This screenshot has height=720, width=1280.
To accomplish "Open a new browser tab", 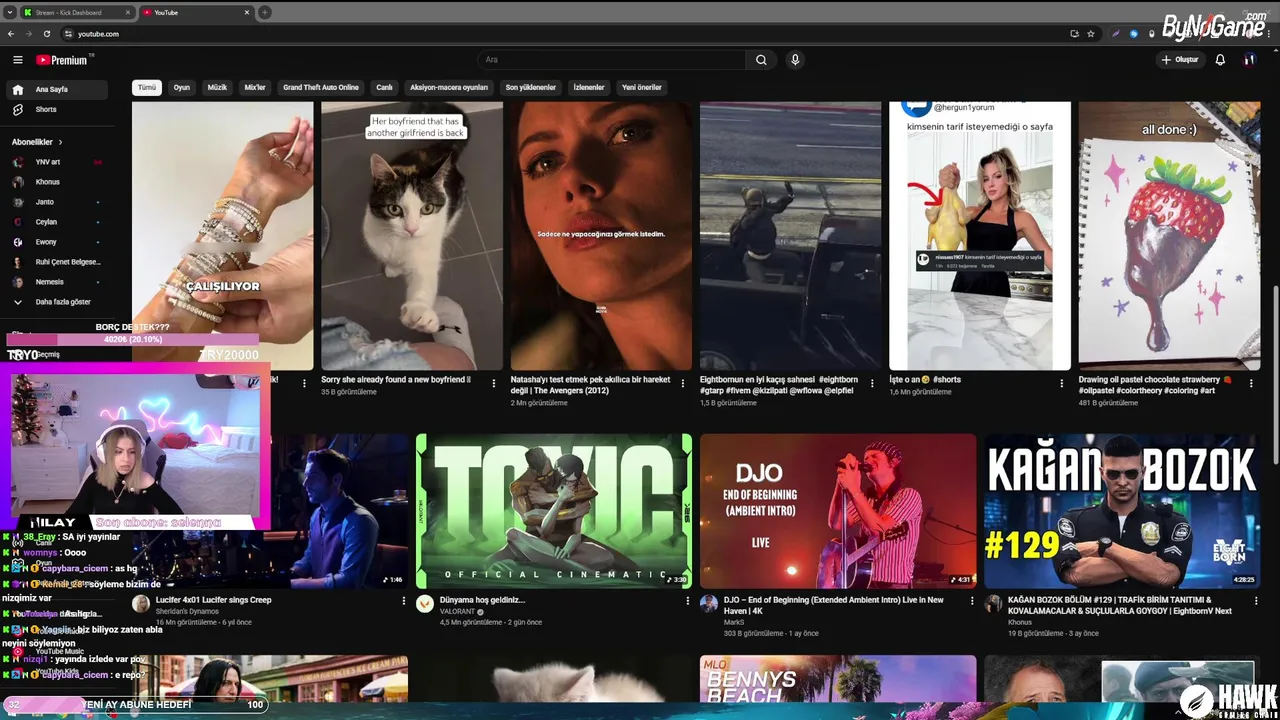I will pyautogui.click(x=265, y=13).
